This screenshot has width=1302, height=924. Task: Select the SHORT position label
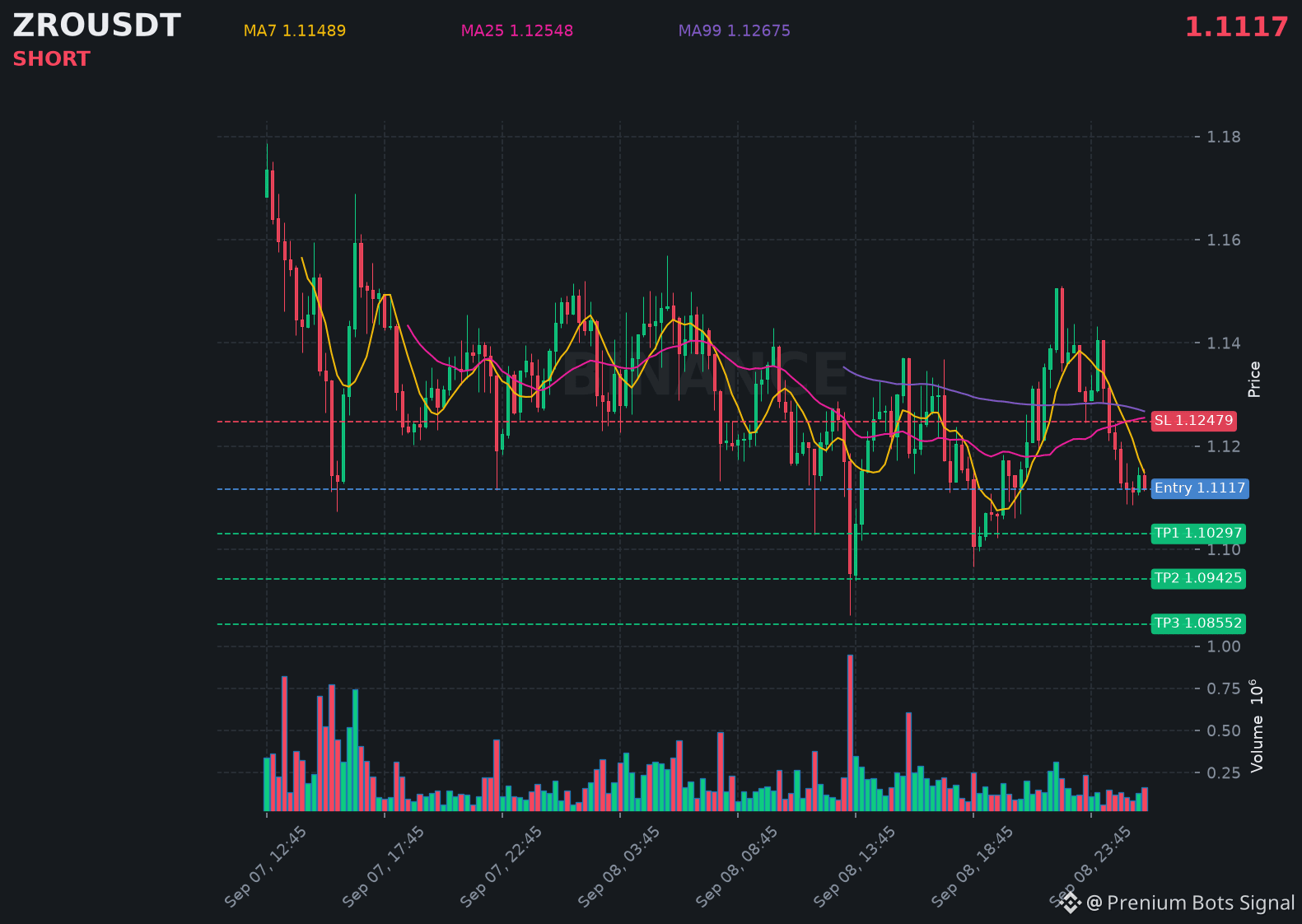point(51,59)
